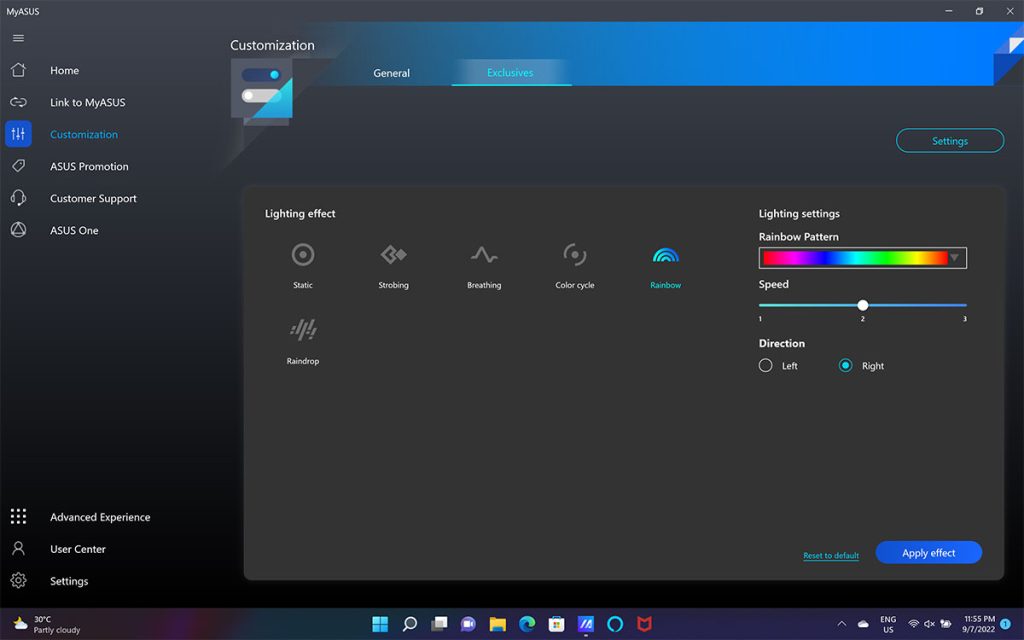The image size is (1024, 640).
Task: Select the Color cycle effect icon
Action: pyautogui.click(x=575, y=255)
